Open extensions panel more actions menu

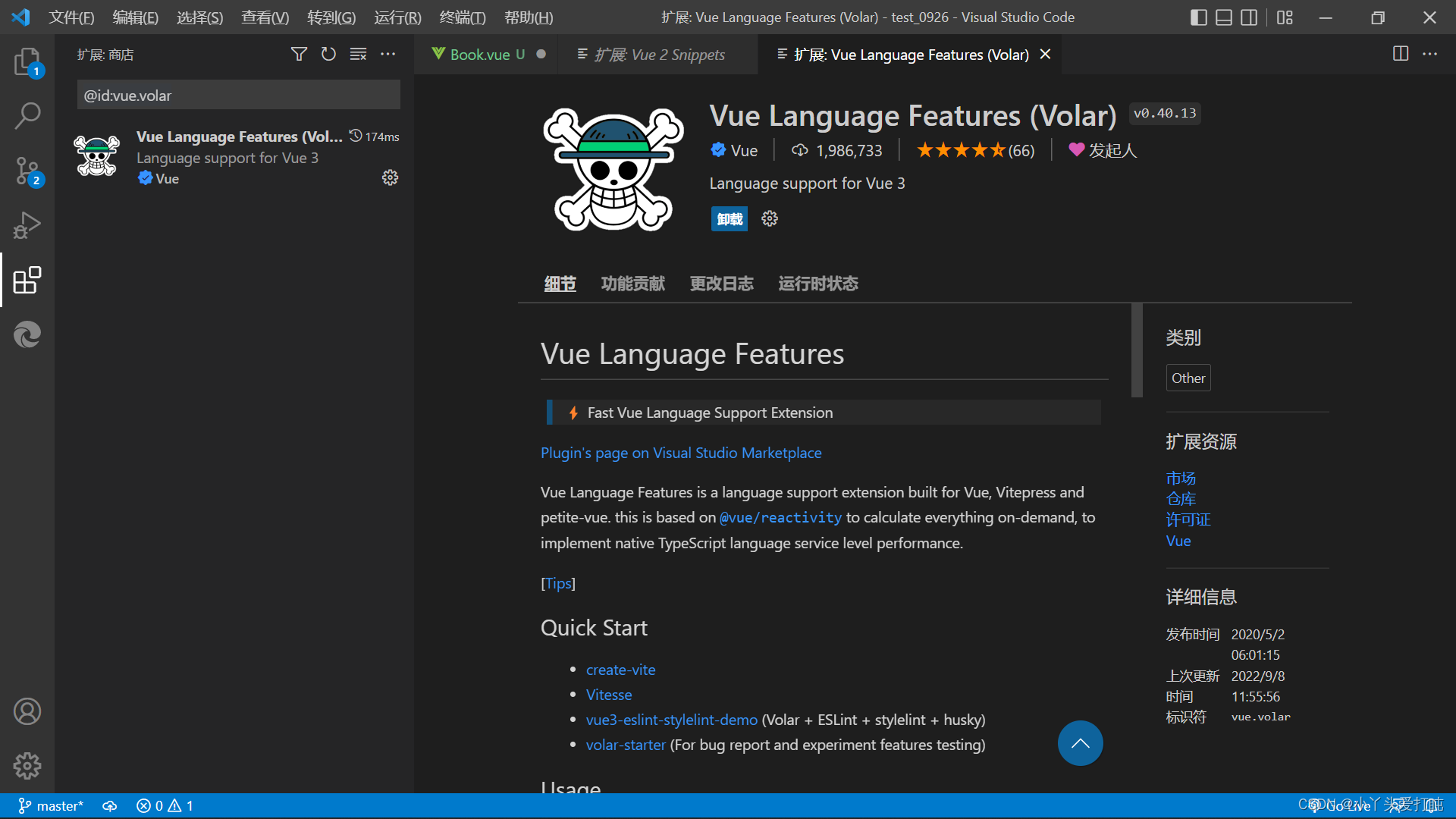(388, 54)
